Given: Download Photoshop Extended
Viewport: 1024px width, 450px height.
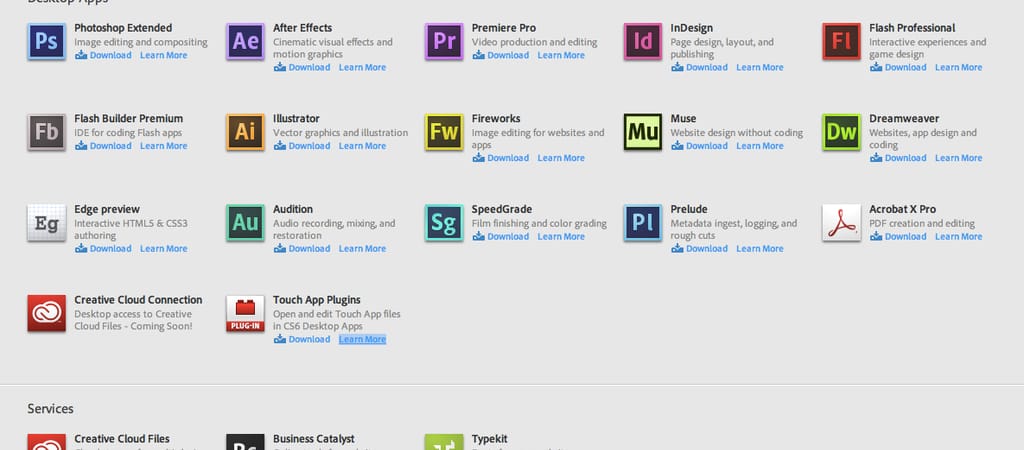Looking at the screenshot, I should point(104,55).
